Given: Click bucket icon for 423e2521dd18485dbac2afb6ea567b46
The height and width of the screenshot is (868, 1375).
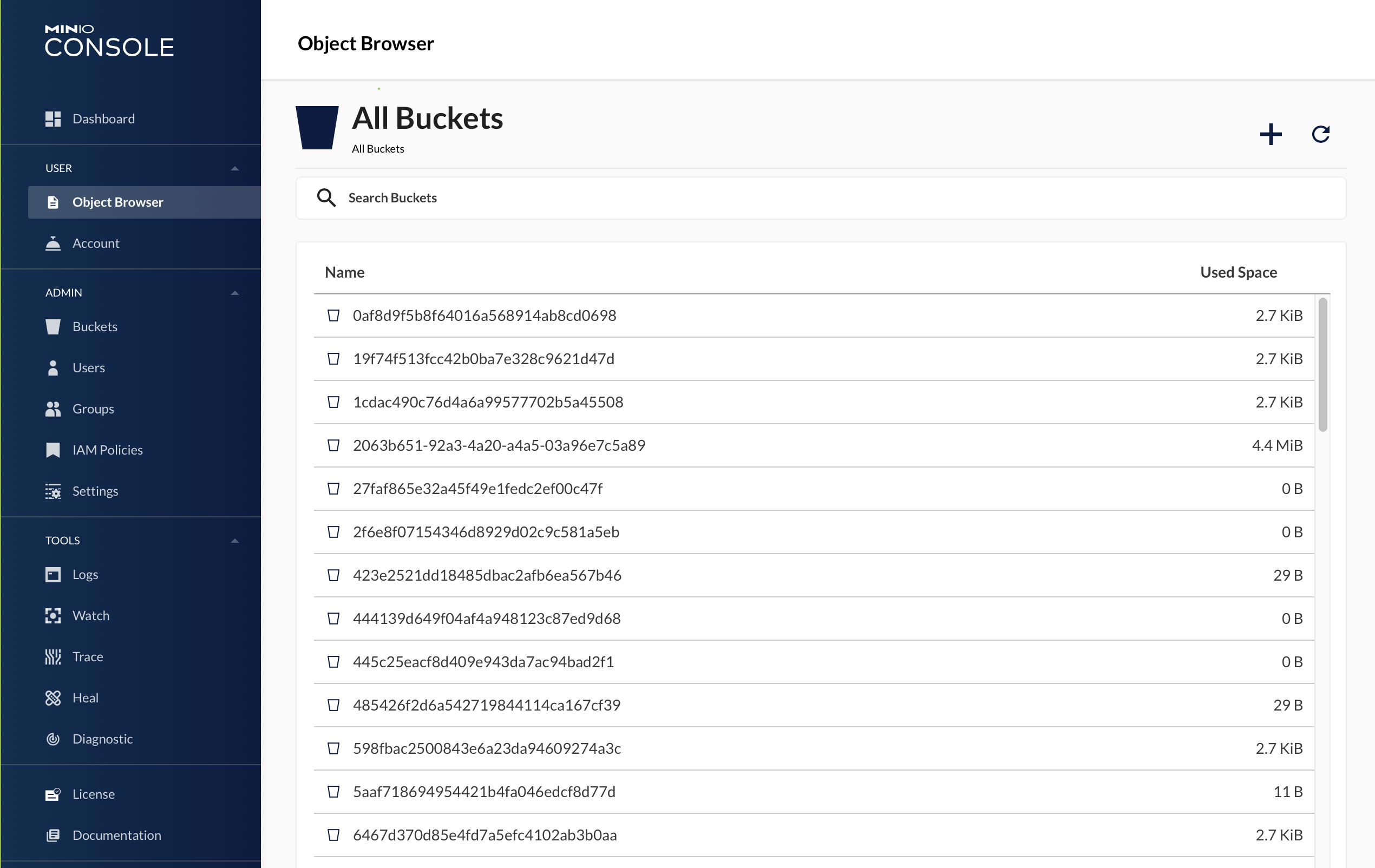Looking at the screenshot, I should click(333, 575).
